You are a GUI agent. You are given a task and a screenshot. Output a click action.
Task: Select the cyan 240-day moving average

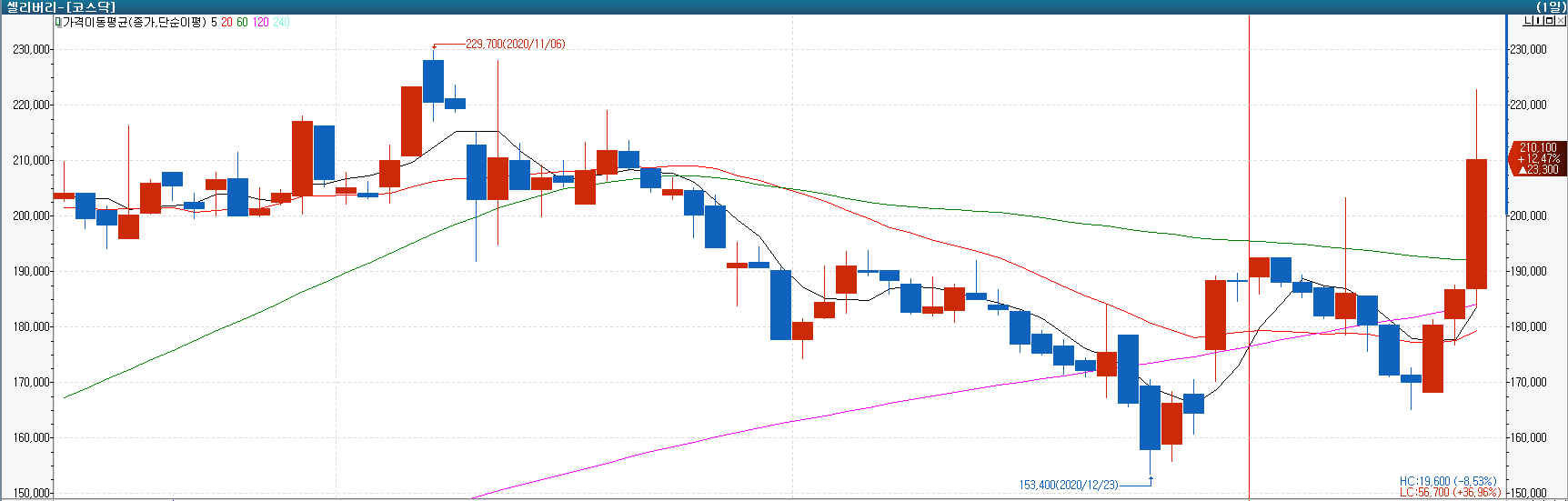tap(281, 22)
